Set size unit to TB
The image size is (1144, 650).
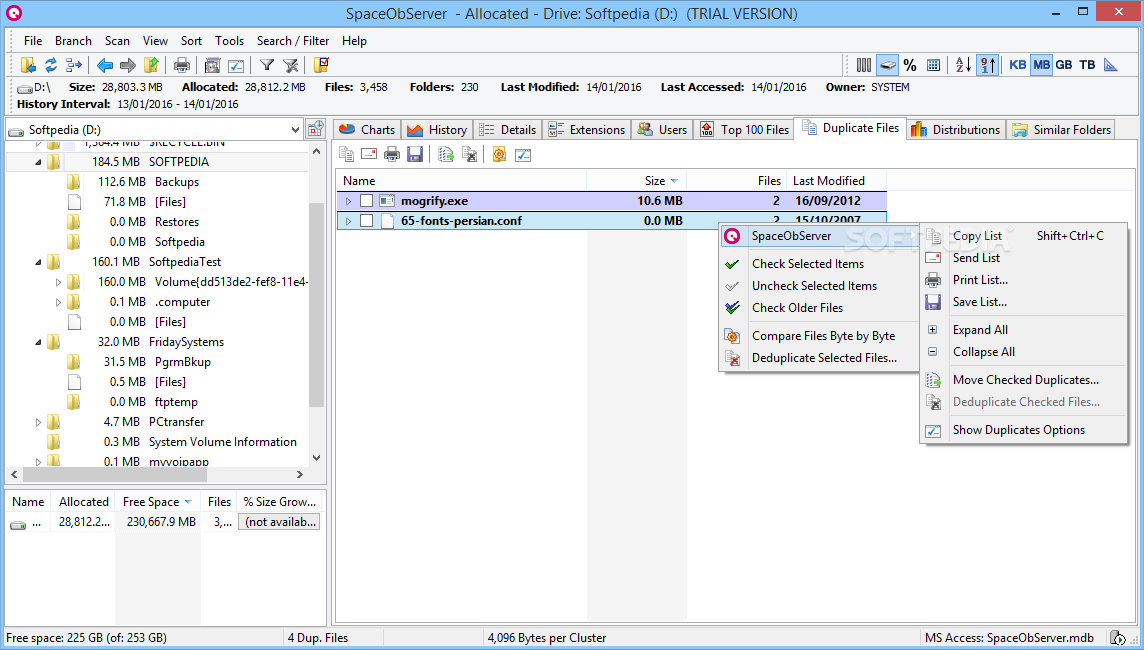point(1087,65)
